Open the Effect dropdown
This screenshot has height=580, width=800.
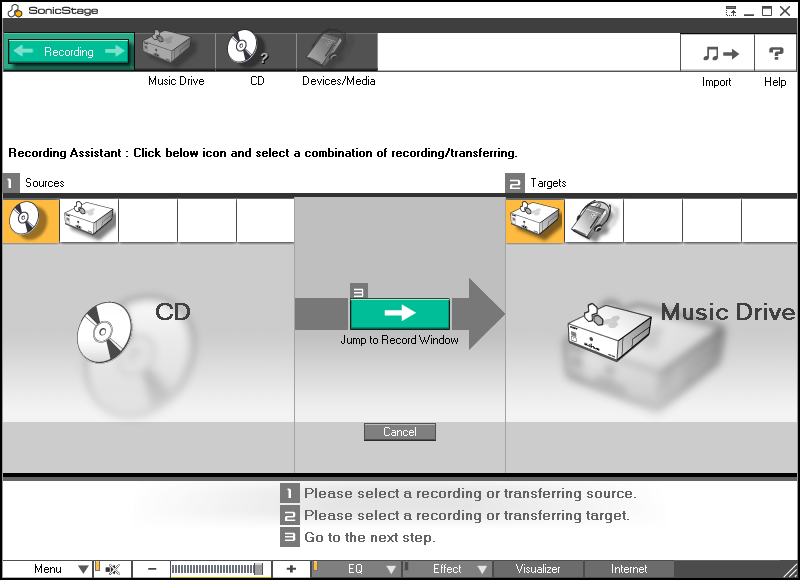(x=447, y=569)
